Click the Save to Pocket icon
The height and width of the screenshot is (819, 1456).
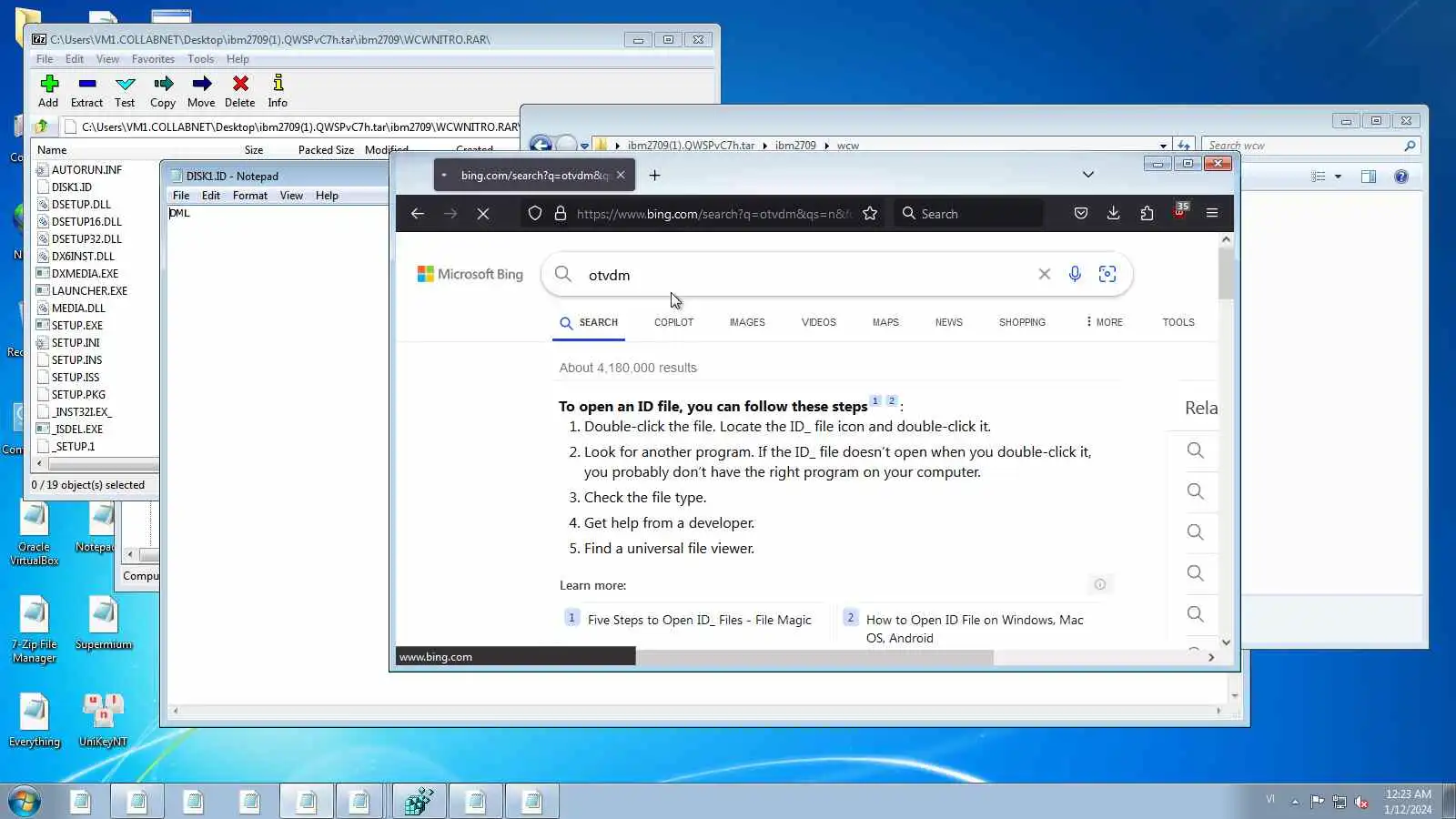point(1081,213)
